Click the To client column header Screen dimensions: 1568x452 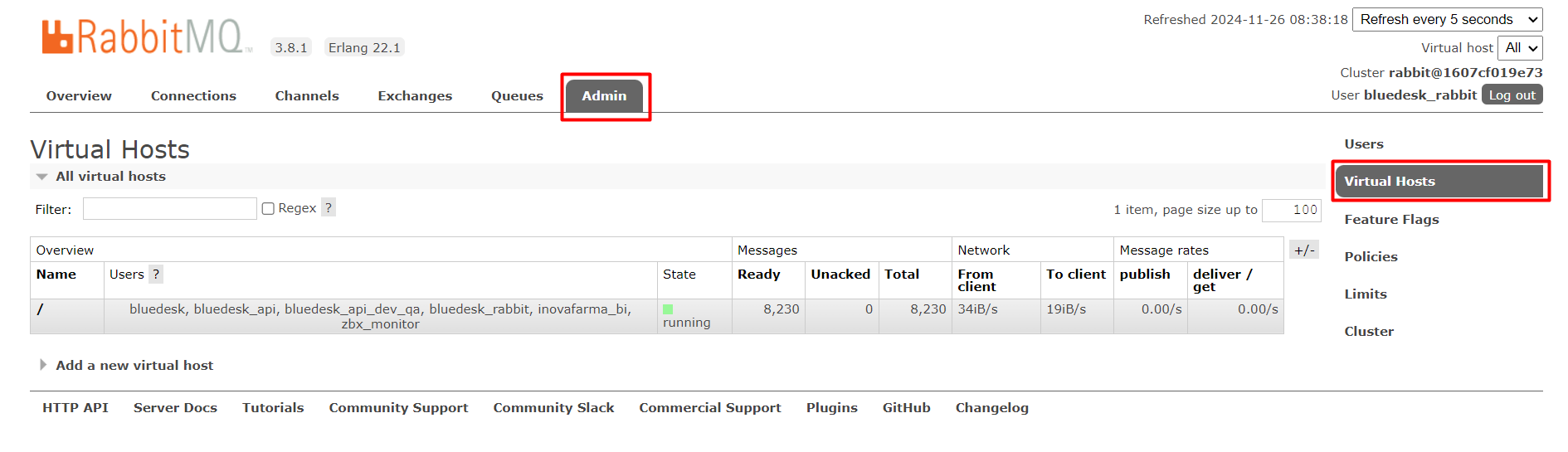tap(1075, 274)
